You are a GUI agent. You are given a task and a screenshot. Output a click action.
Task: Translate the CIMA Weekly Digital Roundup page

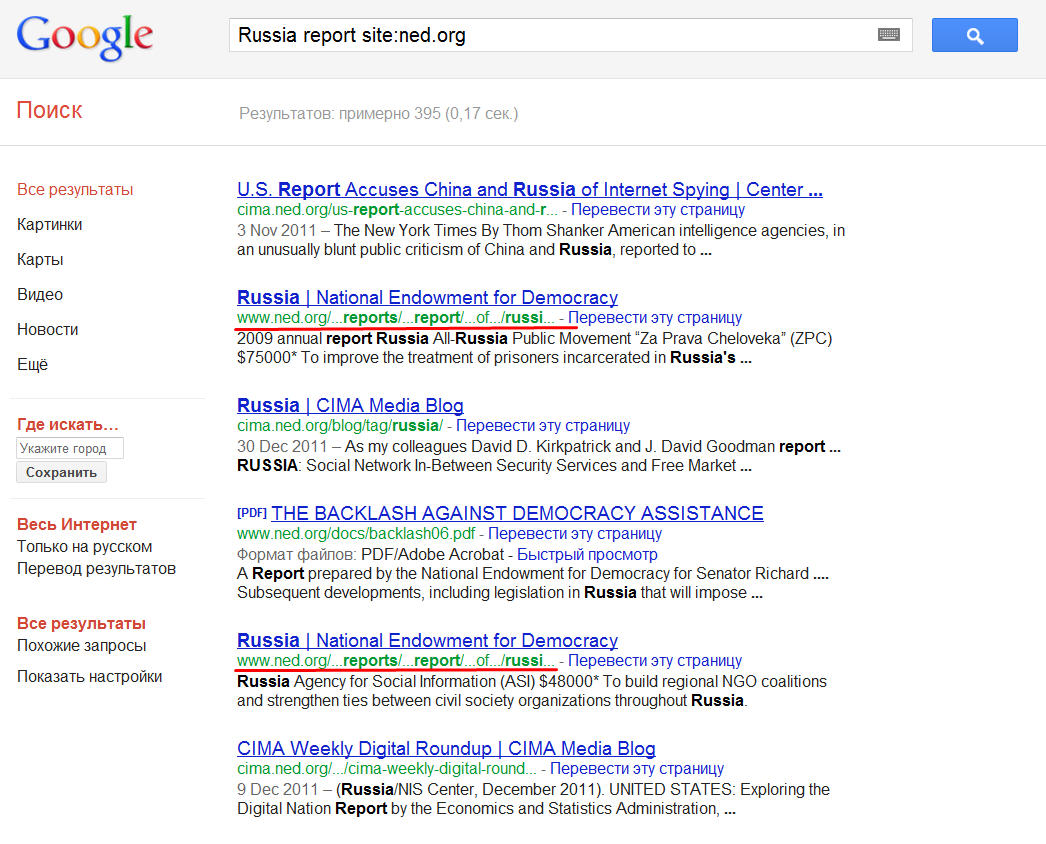(x=637, y=769)
